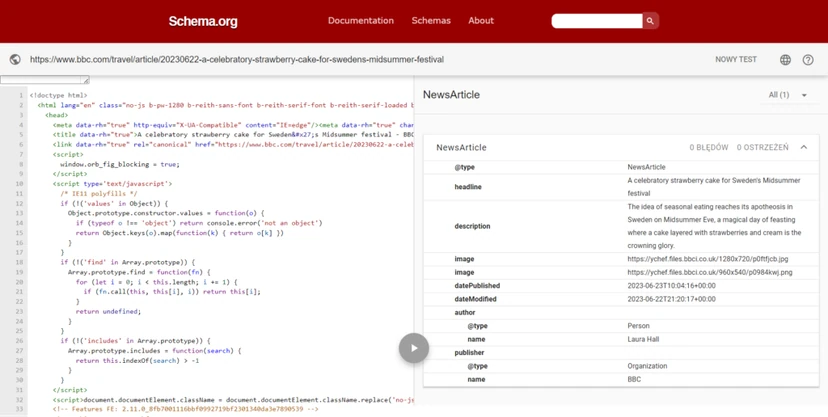Viewport: 828px width, 417px height.
Task: Click the small text box above code
Action: click(x=45, y=80)
